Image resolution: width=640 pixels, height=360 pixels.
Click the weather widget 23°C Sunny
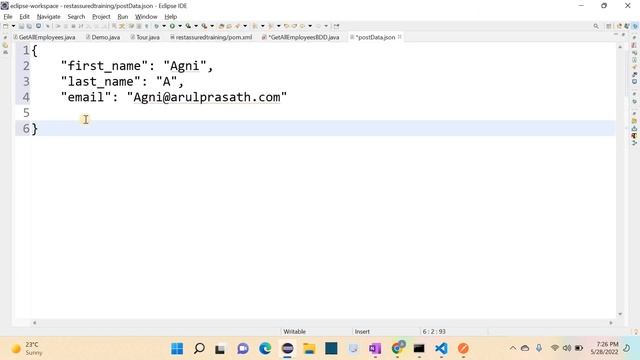pyautogui.click(x=27, y=349)
